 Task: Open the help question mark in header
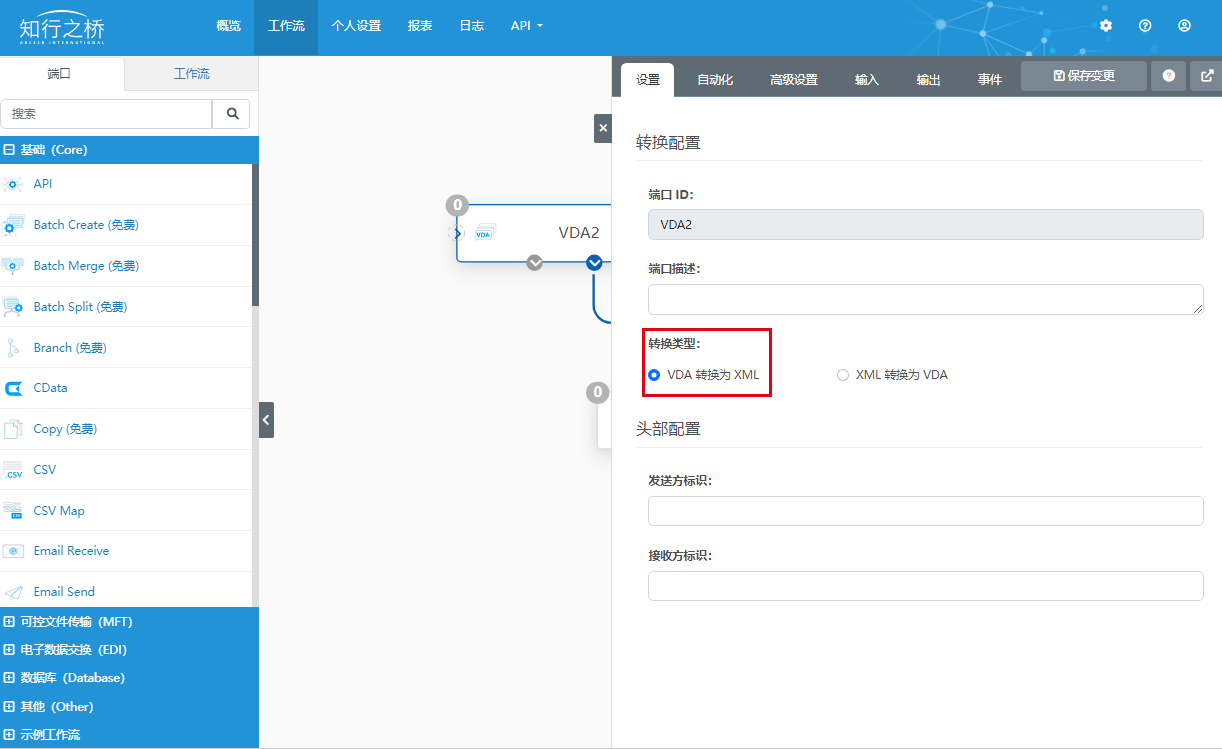[1145, 26]
